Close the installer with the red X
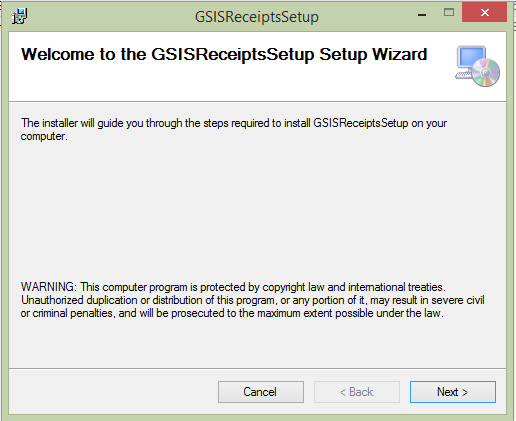 coord(484,13)
